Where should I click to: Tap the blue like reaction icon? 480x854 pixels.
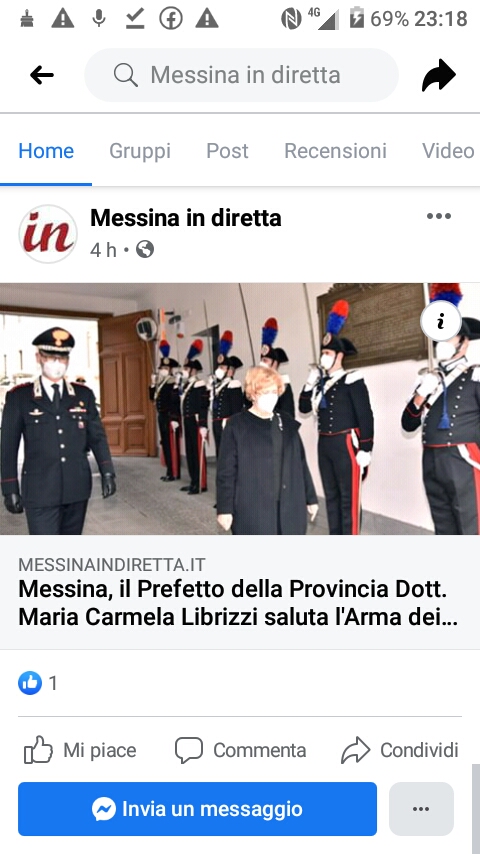pos(30,683)
